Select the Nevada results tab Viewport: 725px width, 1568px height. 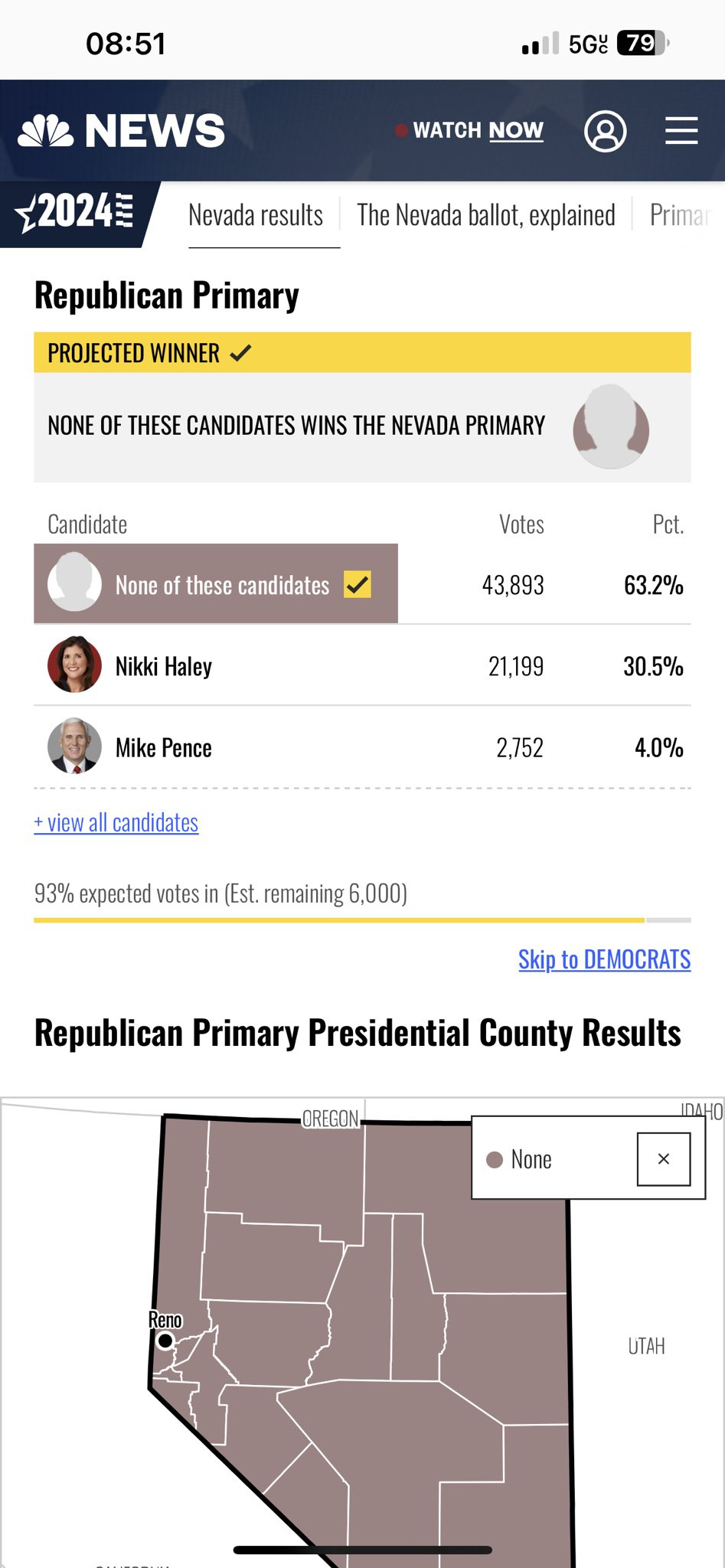coord(256,216)
